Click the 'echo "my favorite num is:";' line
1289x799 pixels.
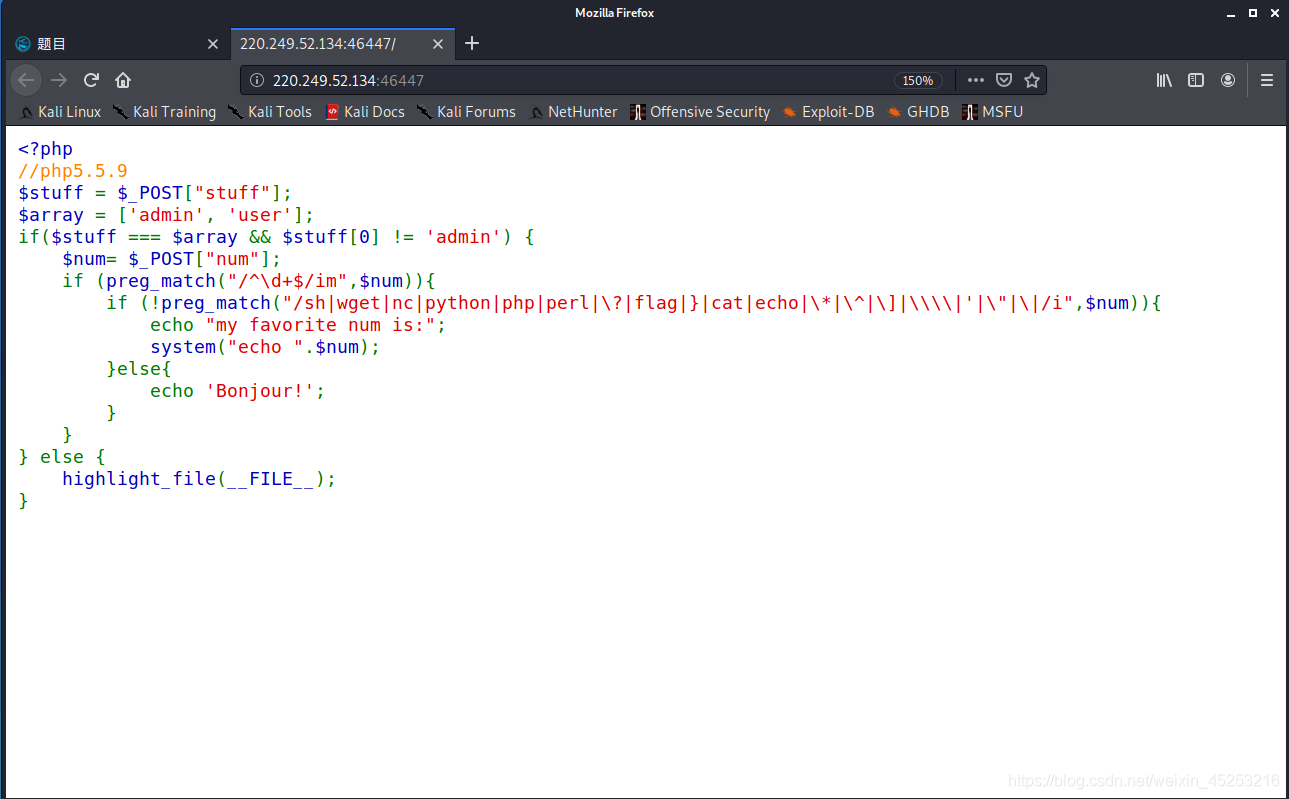click(298, 325)
